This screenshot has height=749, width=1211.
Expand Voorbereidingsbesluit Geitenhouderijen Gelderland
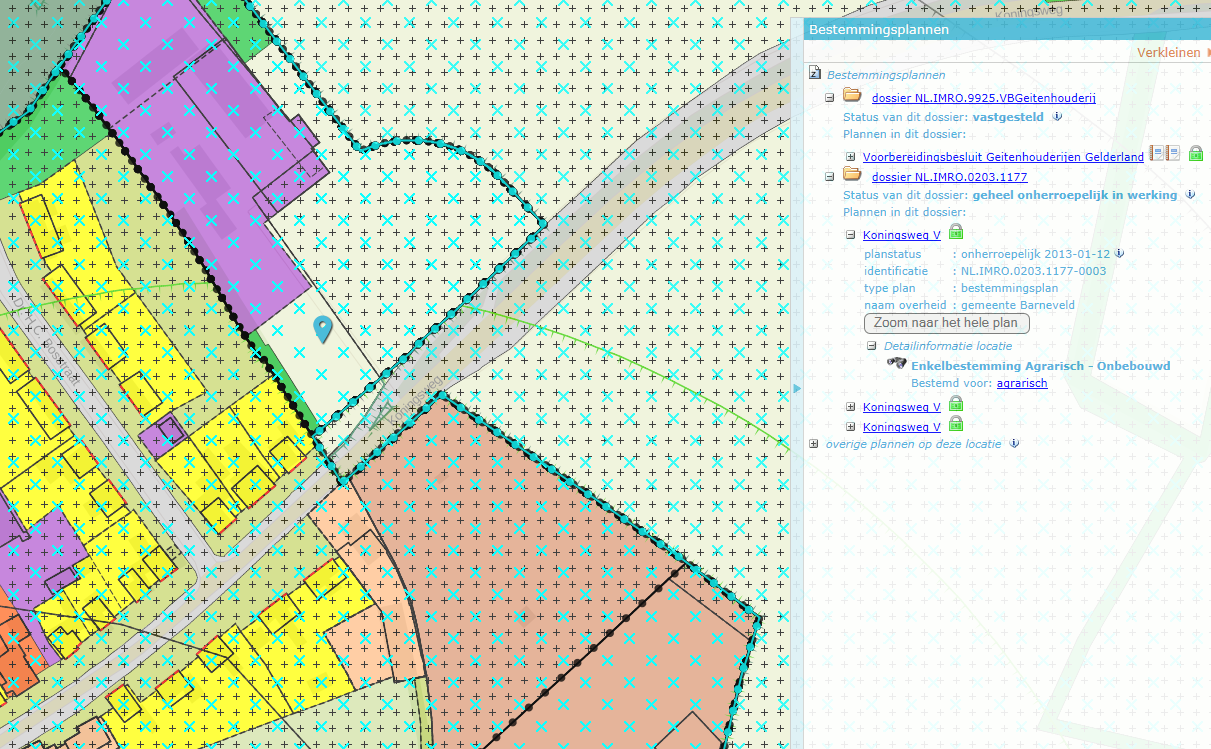point(850,157)
